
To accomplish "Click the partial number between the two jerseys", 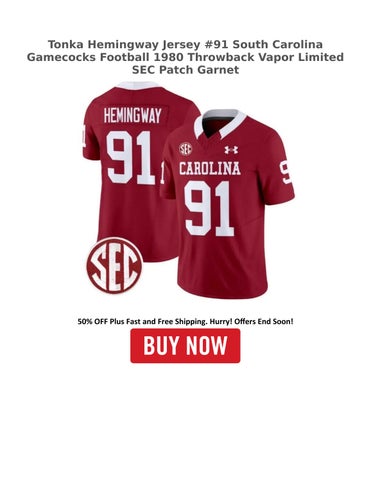I will pos(162,173).
